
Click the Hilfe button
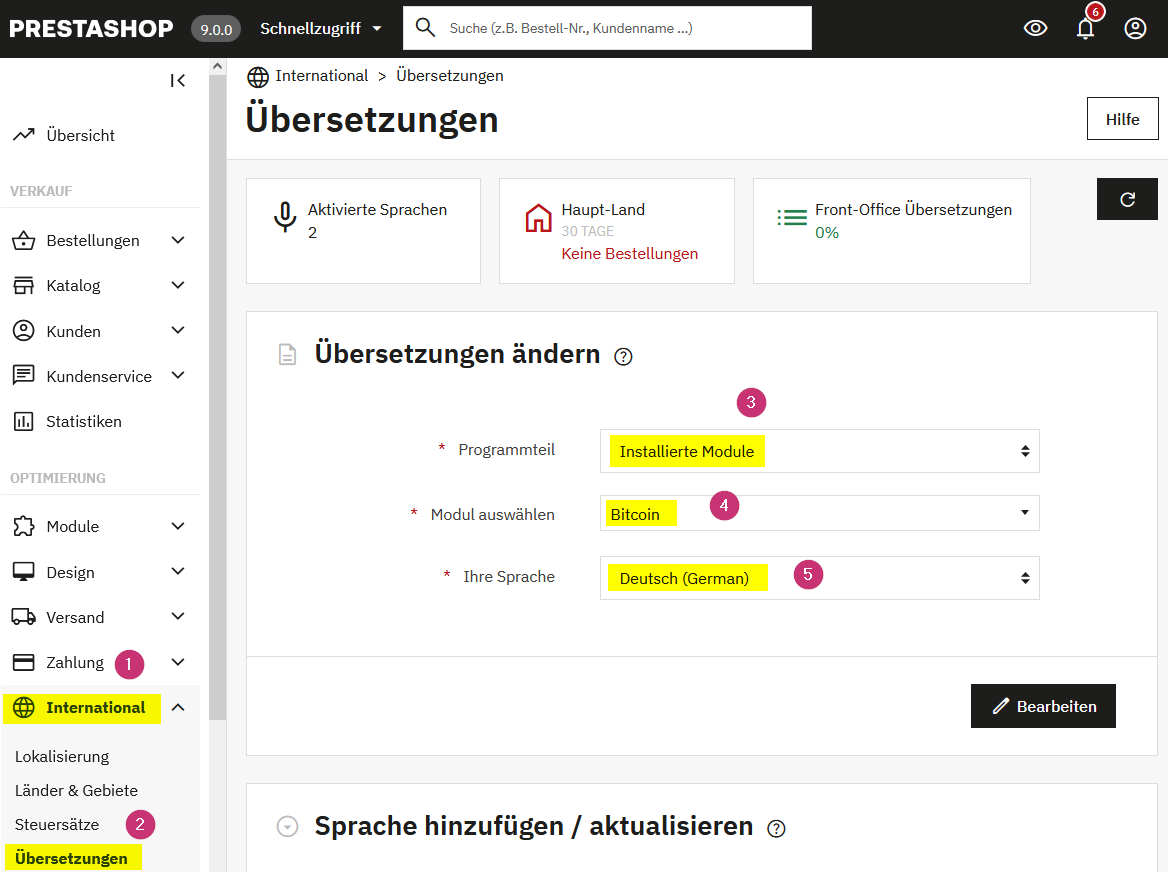pos(1122,119)
